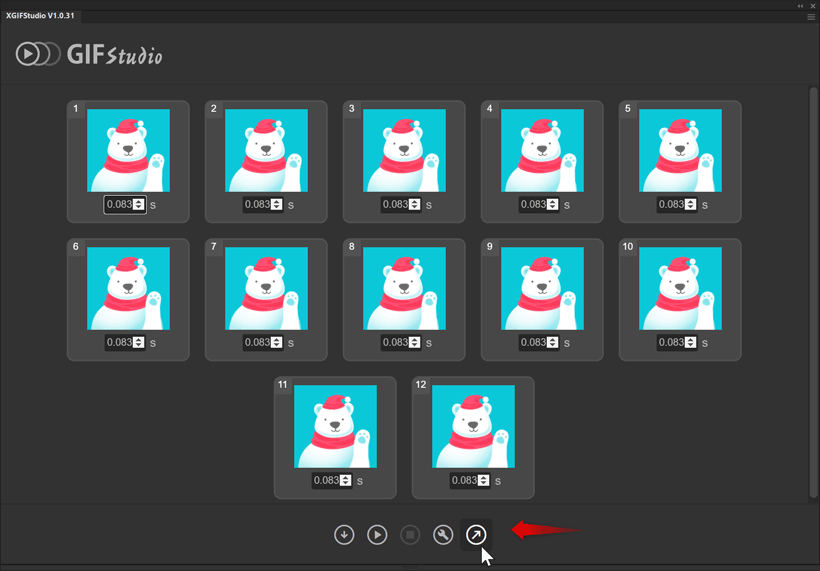The height and width of the screenshot is (571, 820).
Task: Adjust frame 3 duration stepper arrows
Action: (x=415, y=204)
